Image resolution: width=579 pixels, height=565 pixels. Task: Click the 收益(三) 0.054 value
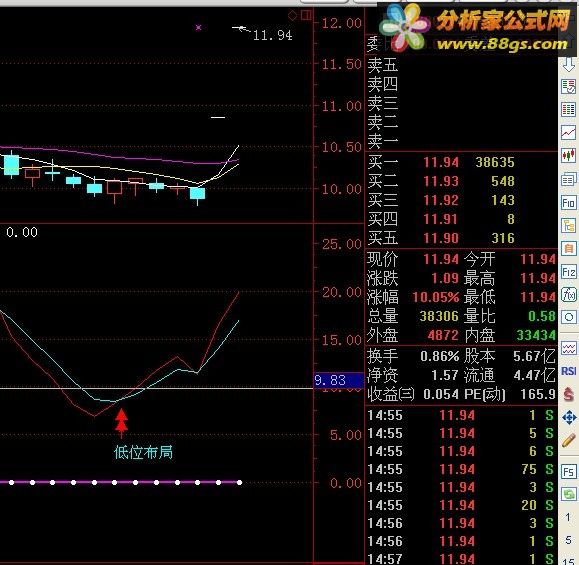(x=441, y=394)
